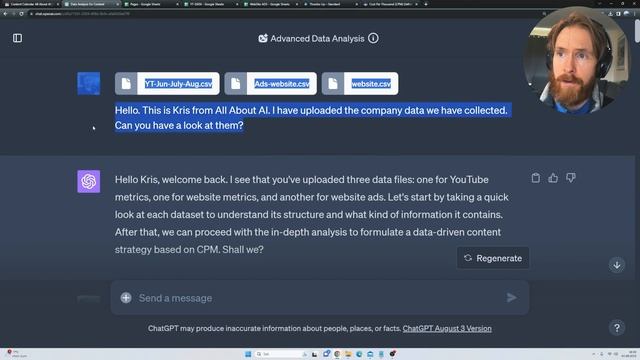Open the YT-Jun-July-Aug.csv file attachment
This screenshot has width=640, height=360.
click(x=167, y=84)
